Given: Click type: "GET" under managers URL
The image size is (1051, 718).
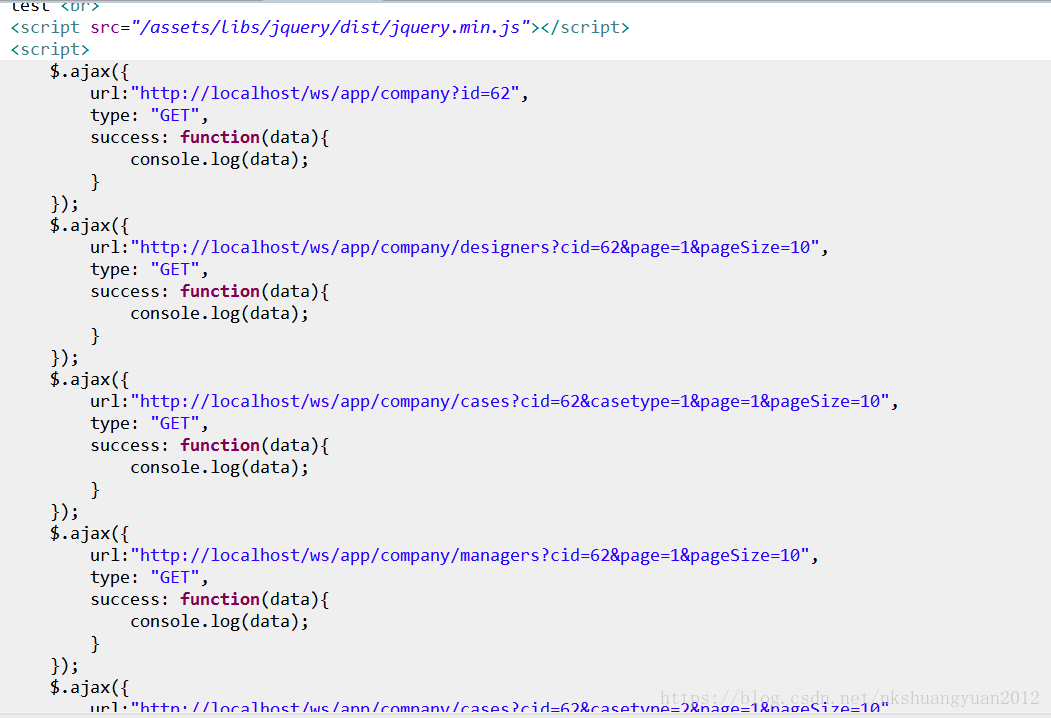Looking at the screenshot, I should [x=149, y=578].
